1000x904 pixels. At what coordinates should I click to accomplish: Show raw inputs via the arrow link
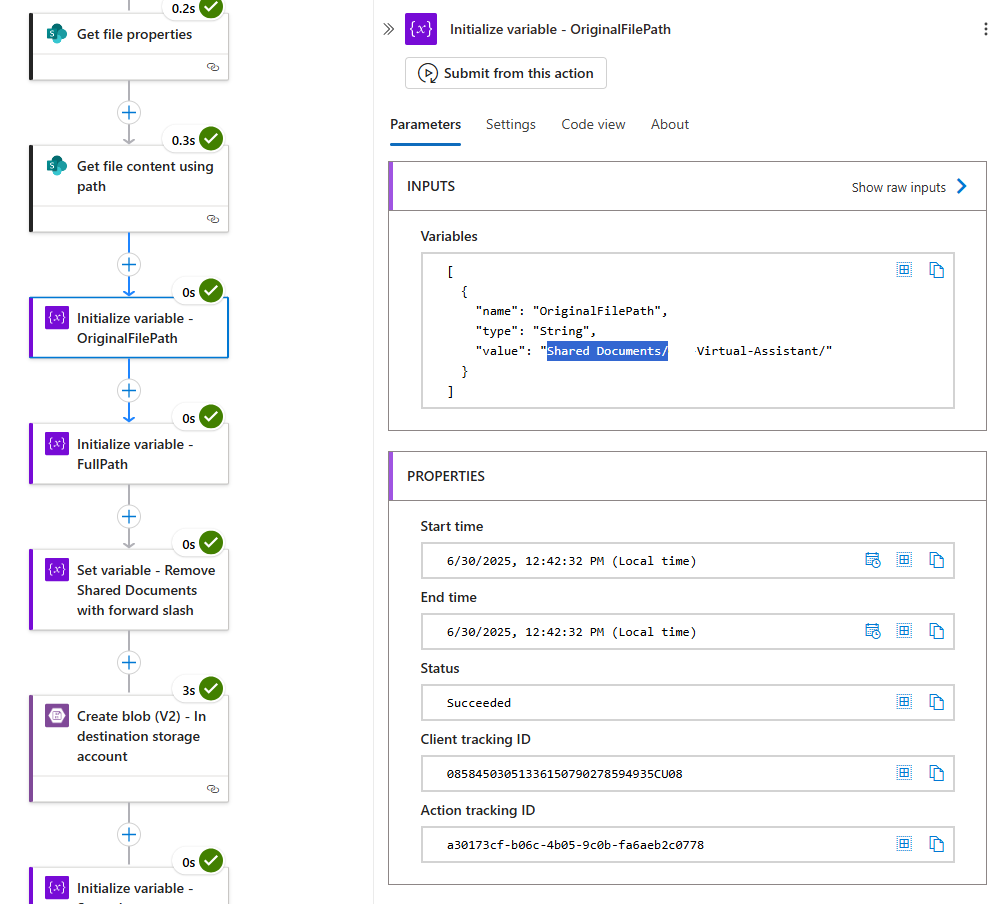(908, 187)
